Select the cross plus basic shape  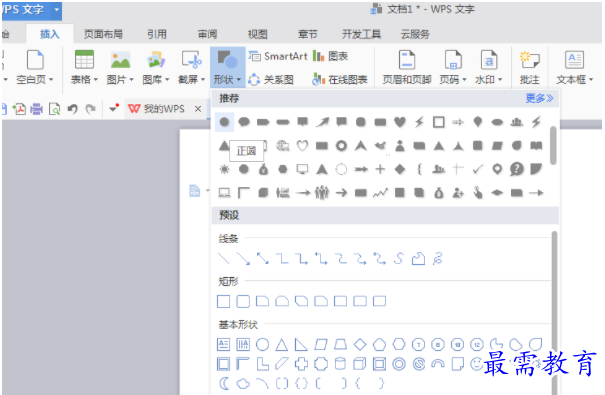tap(301, 364)
